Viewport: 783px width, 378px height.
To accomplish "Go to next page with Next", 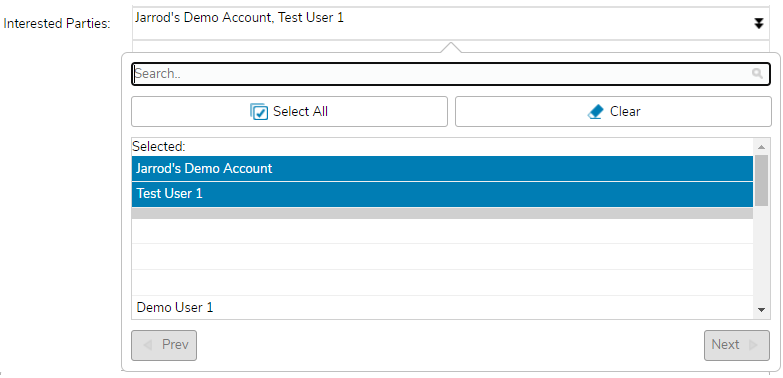I will (737, 345).
